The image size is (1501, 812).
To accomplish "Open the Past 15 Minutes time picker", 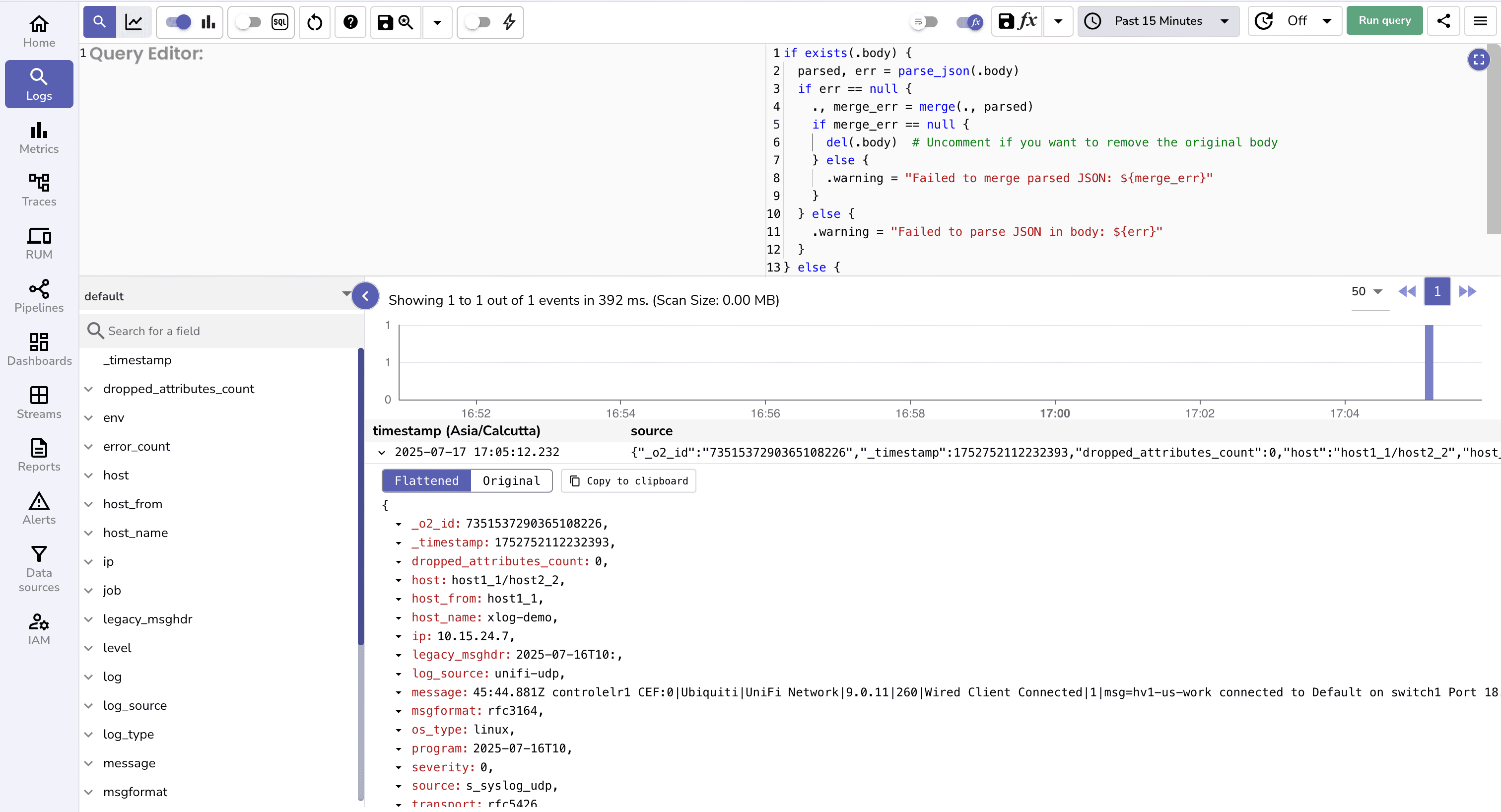I will [1158, 21].
